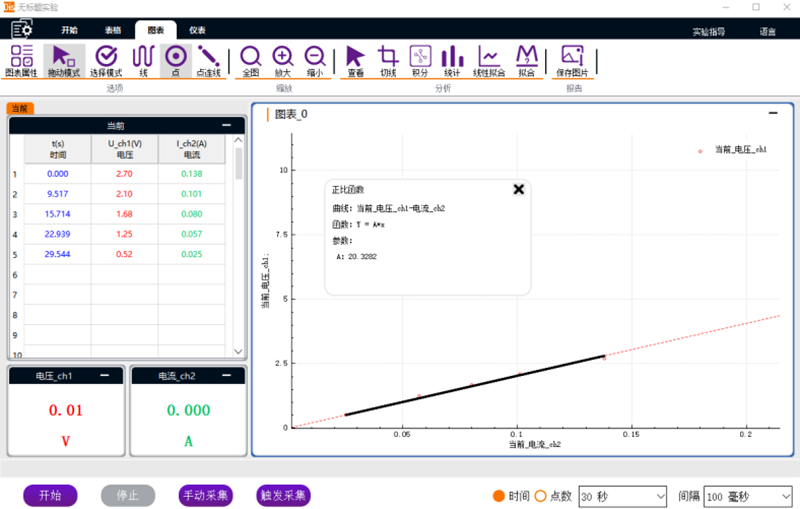Open the 统计 statistics tool

pyautogui.click(x=452, y=61)
